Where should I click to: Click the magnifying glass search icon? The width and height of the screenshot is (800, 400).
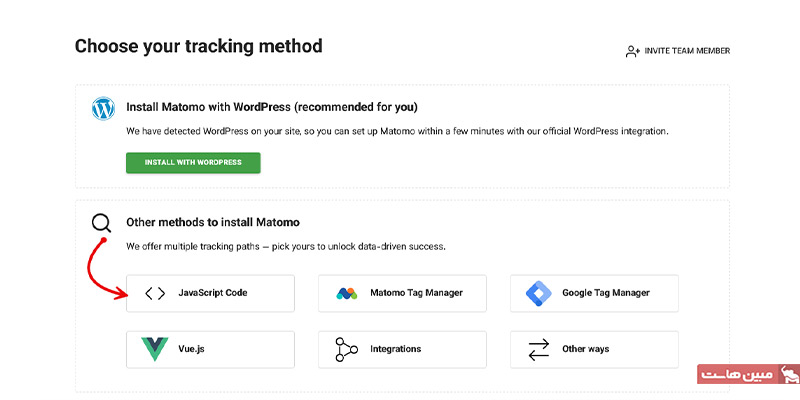click(102, 224)
